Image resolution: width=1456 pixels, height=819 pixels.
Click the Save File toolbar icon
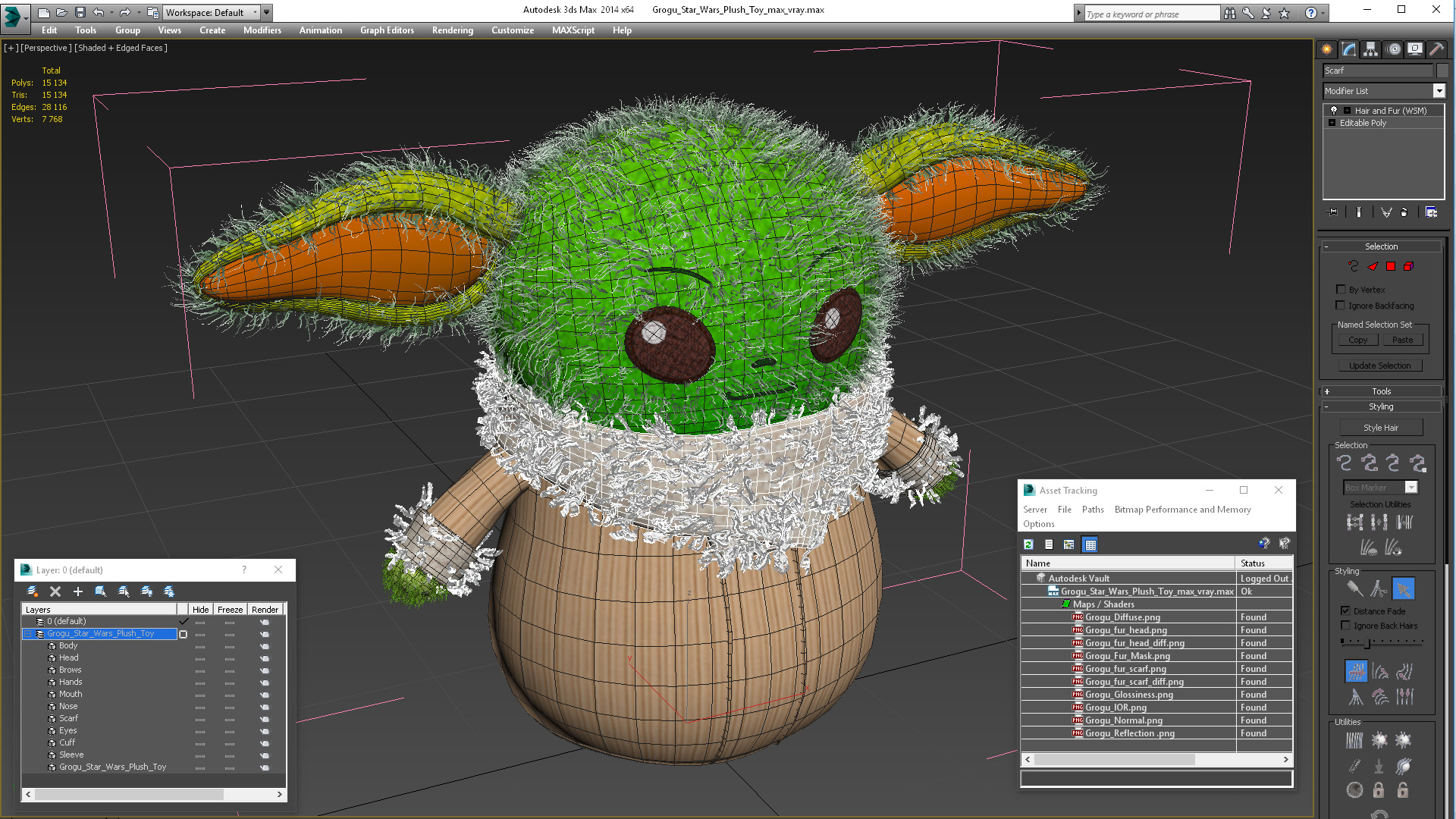(x=80, y=12)
